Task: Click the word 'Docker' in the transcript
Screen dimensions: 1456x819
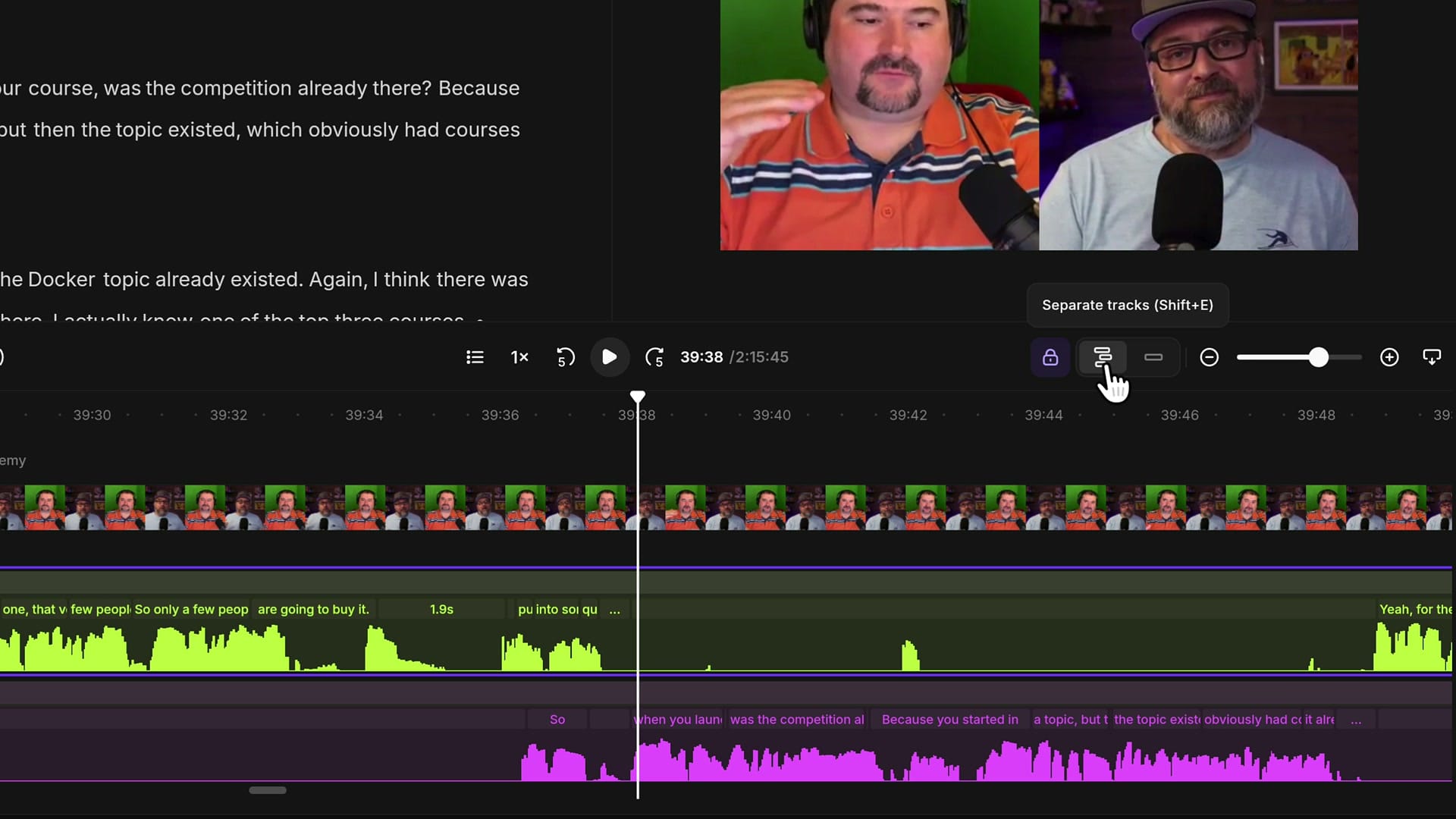Action: [61, 279]
